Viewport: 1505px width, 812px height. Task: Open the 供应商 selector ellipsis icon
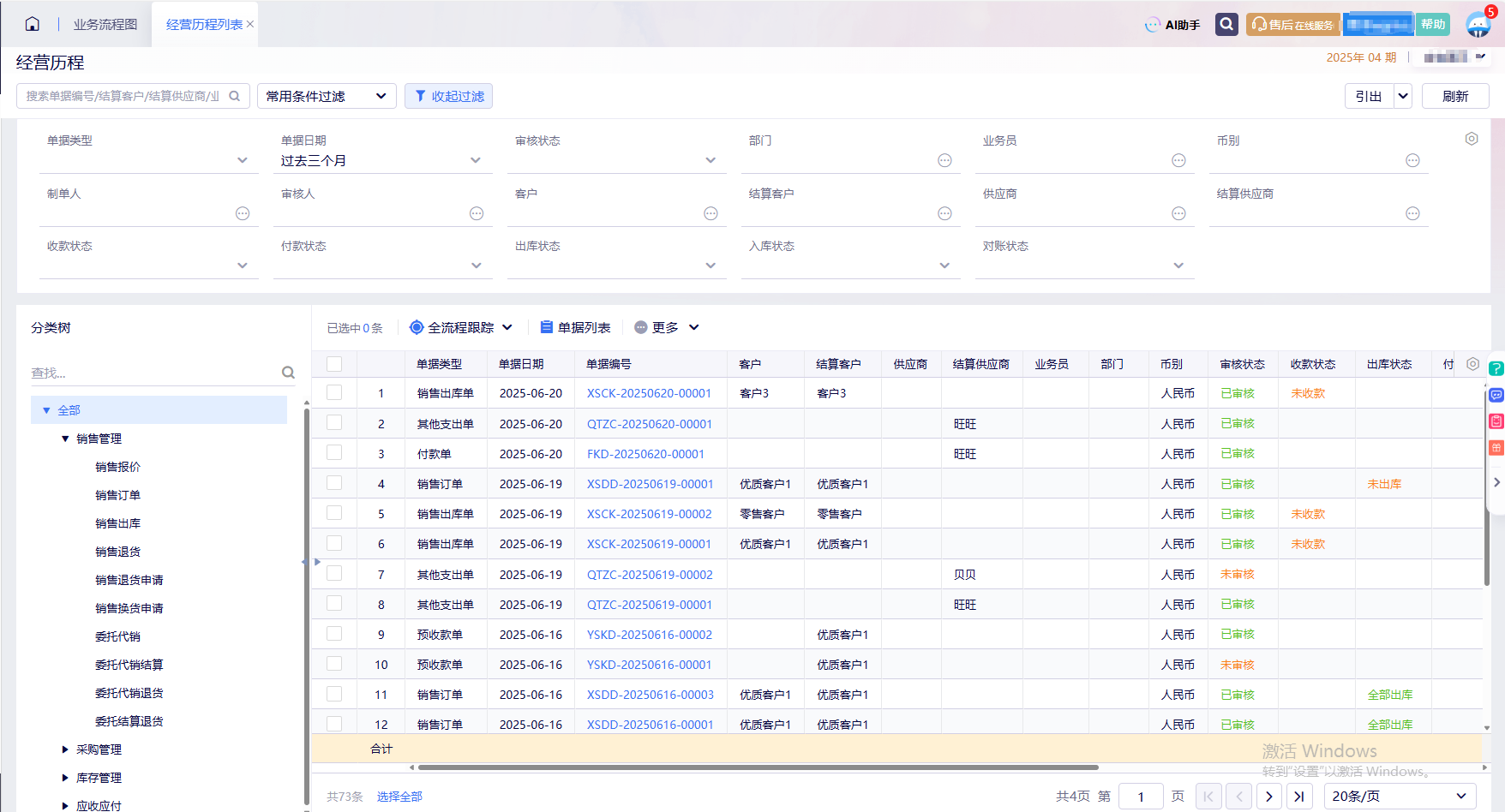point(1178,213)
